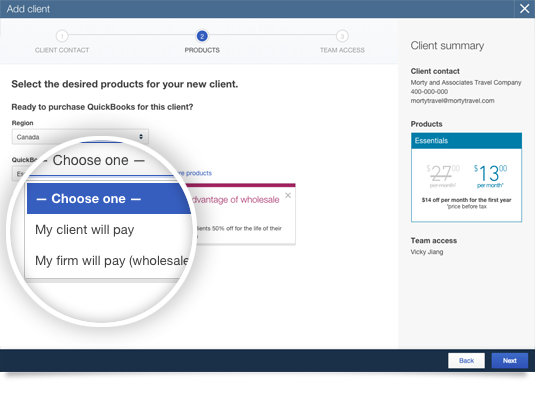Click the Team access heading in summary
535x396 pixels.
click(434, 240)
